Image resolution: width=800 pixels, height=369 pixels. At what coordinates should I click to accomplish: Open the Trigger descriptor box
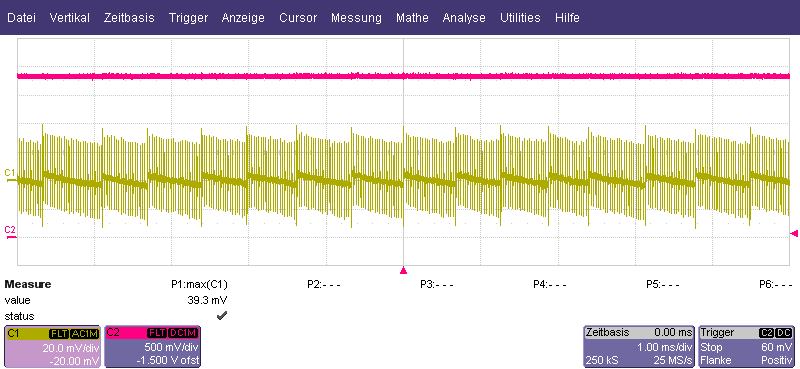(747, 347)
